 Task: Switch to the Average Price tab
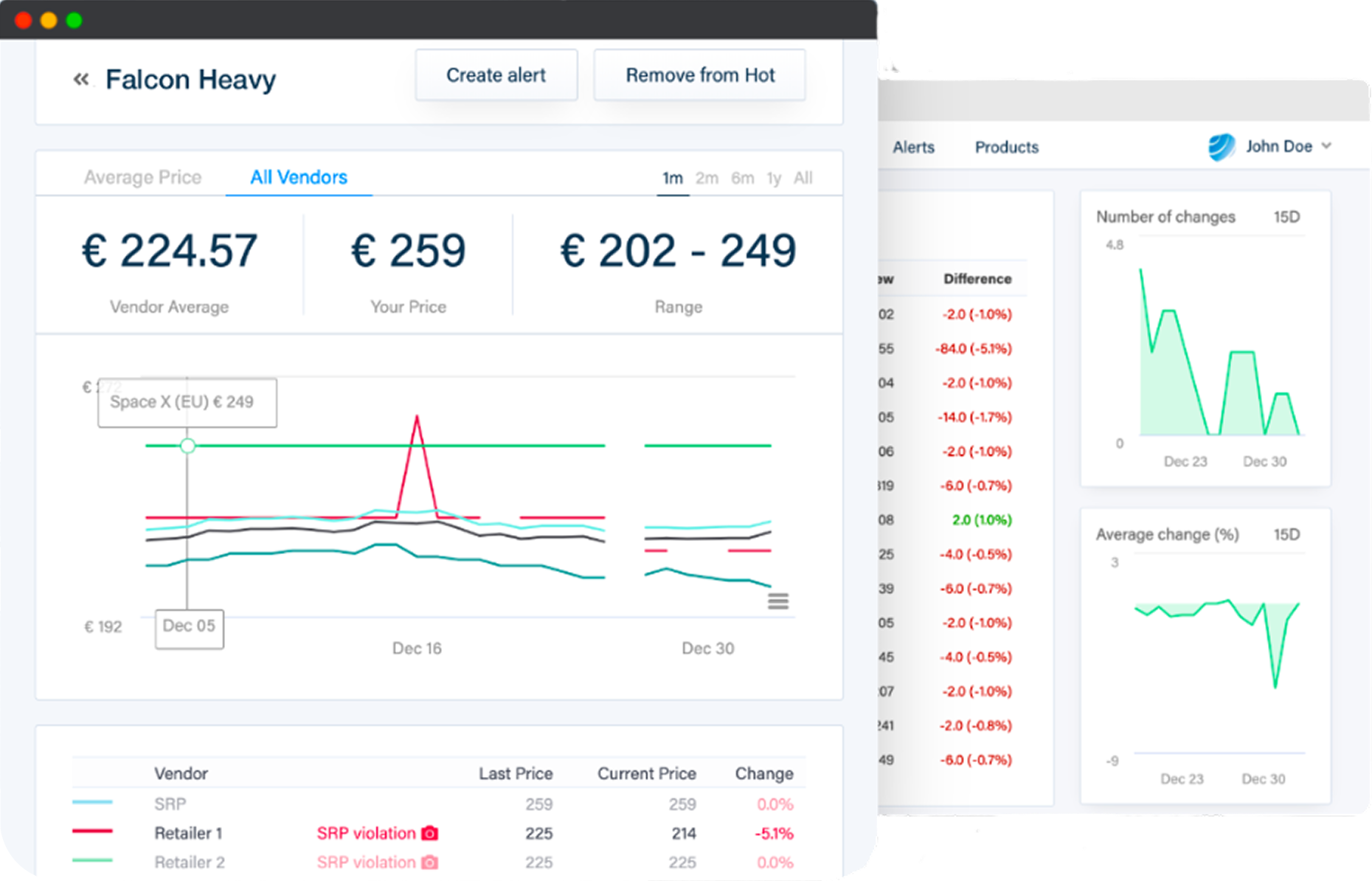[x=142, y=177]
